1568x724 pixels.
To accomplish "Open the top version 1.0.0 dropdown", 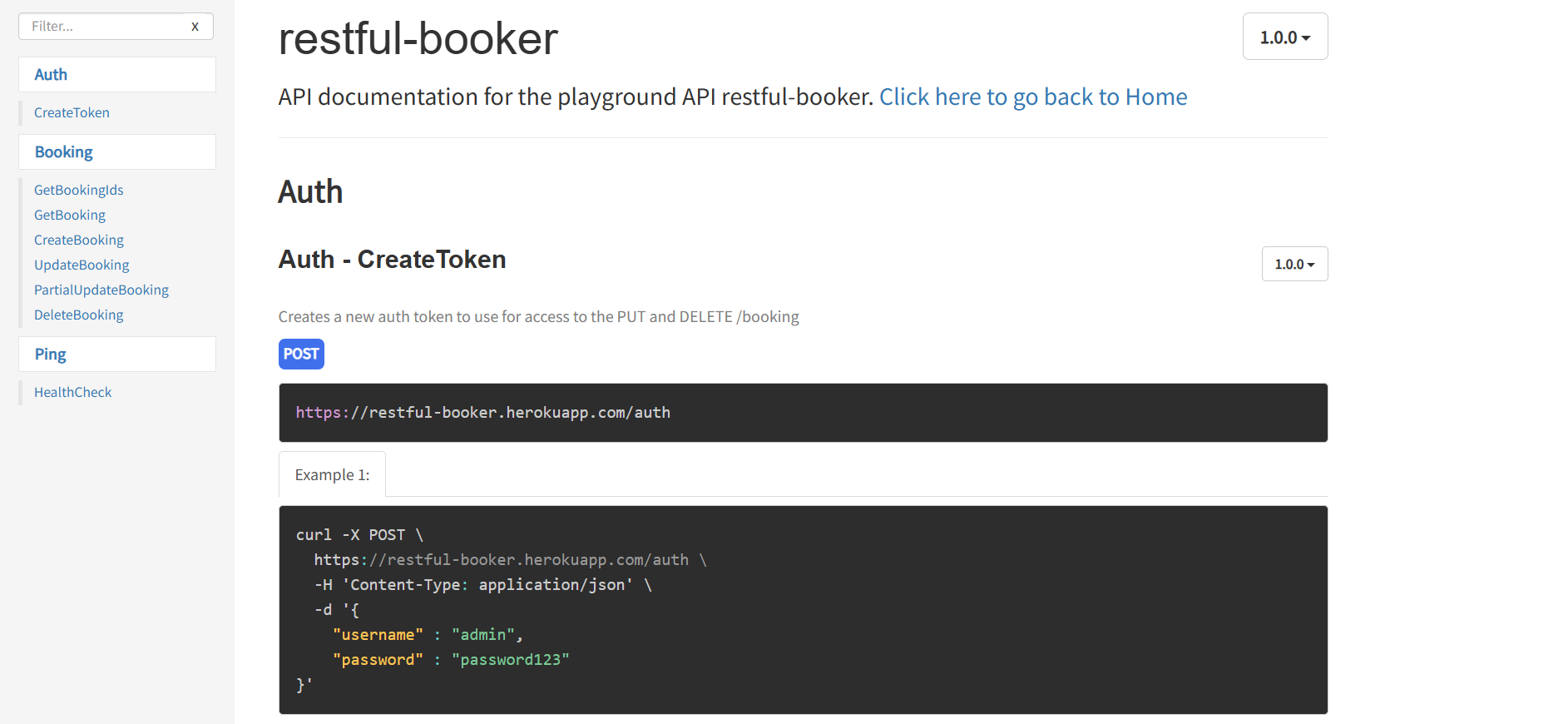I will click(1284, 36).
